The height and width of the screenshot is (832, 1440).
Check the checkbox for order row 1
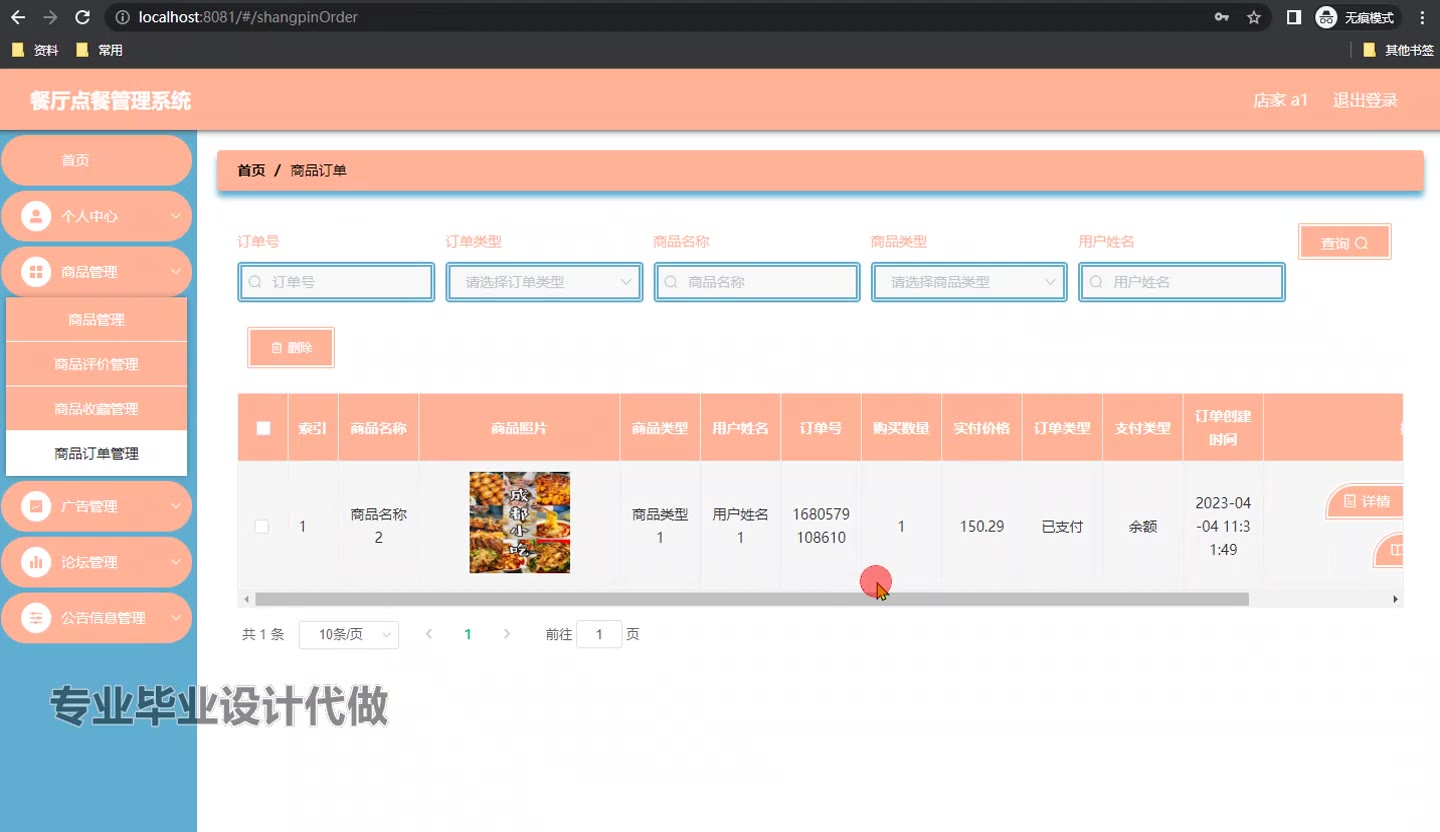coord(262,526)
